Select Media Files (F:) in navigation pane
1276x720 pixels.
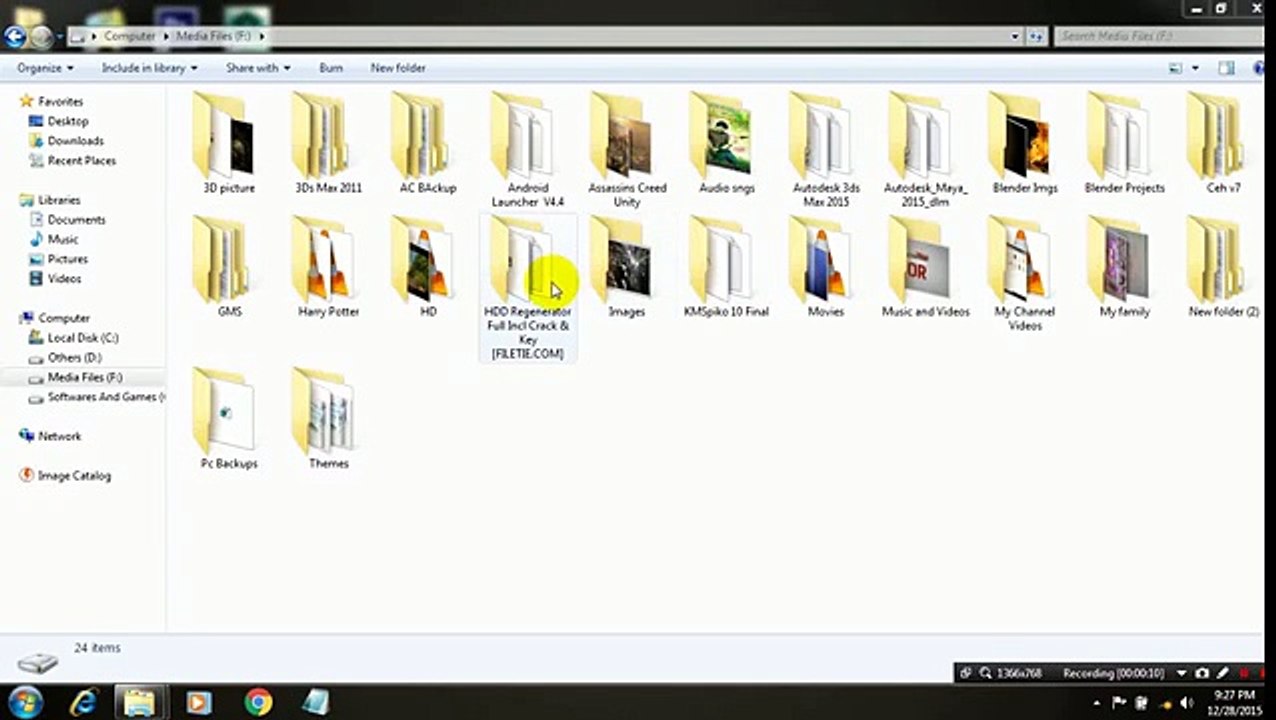tap(84, 377)
